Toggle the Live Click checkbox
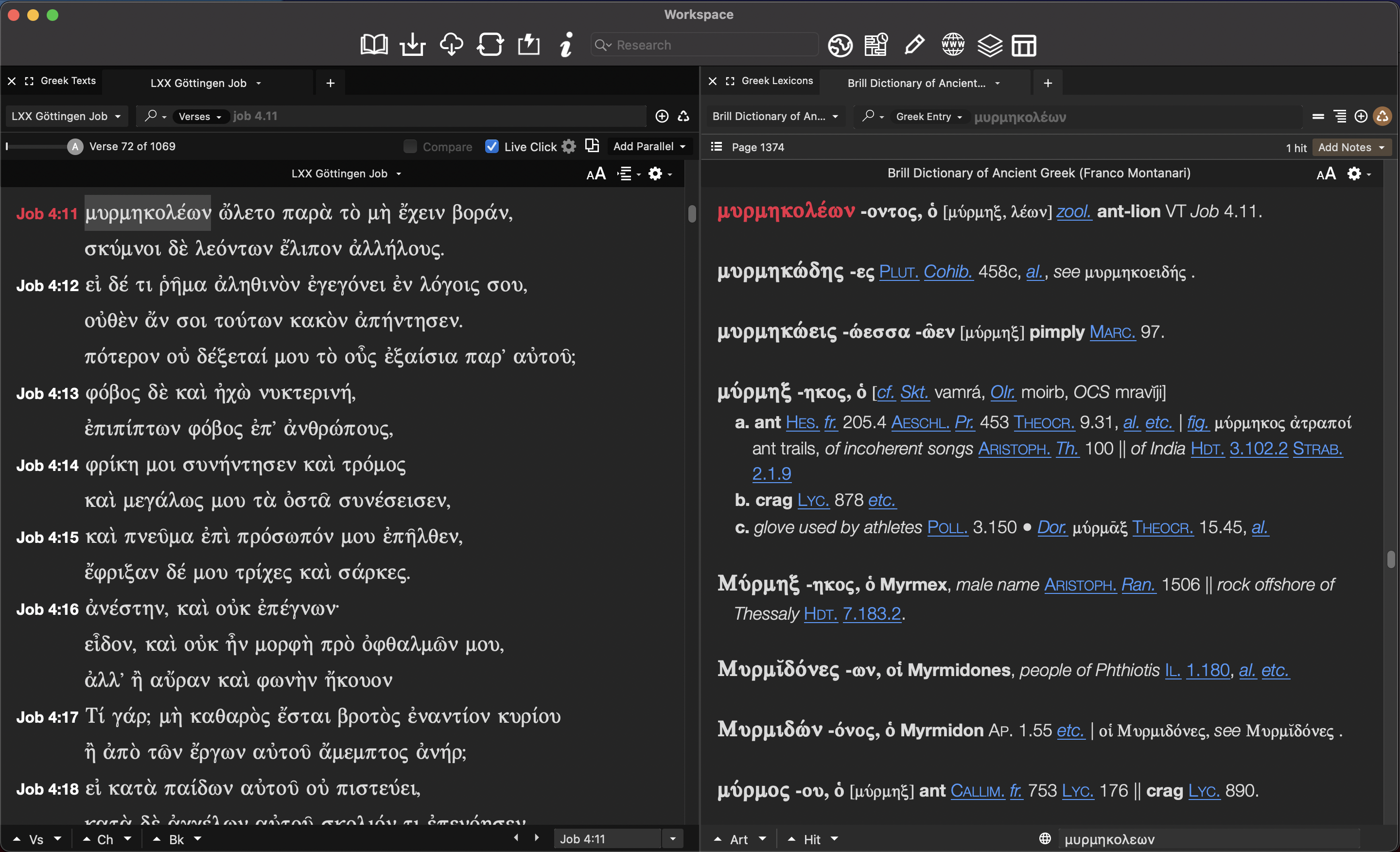 (x=492, y=147)
